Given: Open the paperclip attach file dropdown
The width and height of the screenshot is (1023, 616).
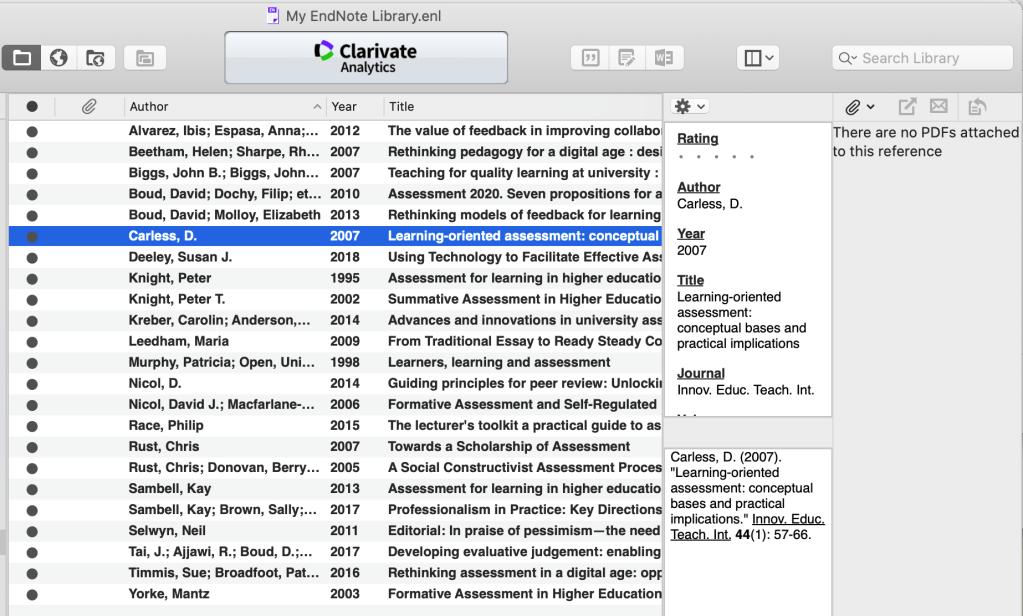Looking at the screenshot, I should point(859,106).
